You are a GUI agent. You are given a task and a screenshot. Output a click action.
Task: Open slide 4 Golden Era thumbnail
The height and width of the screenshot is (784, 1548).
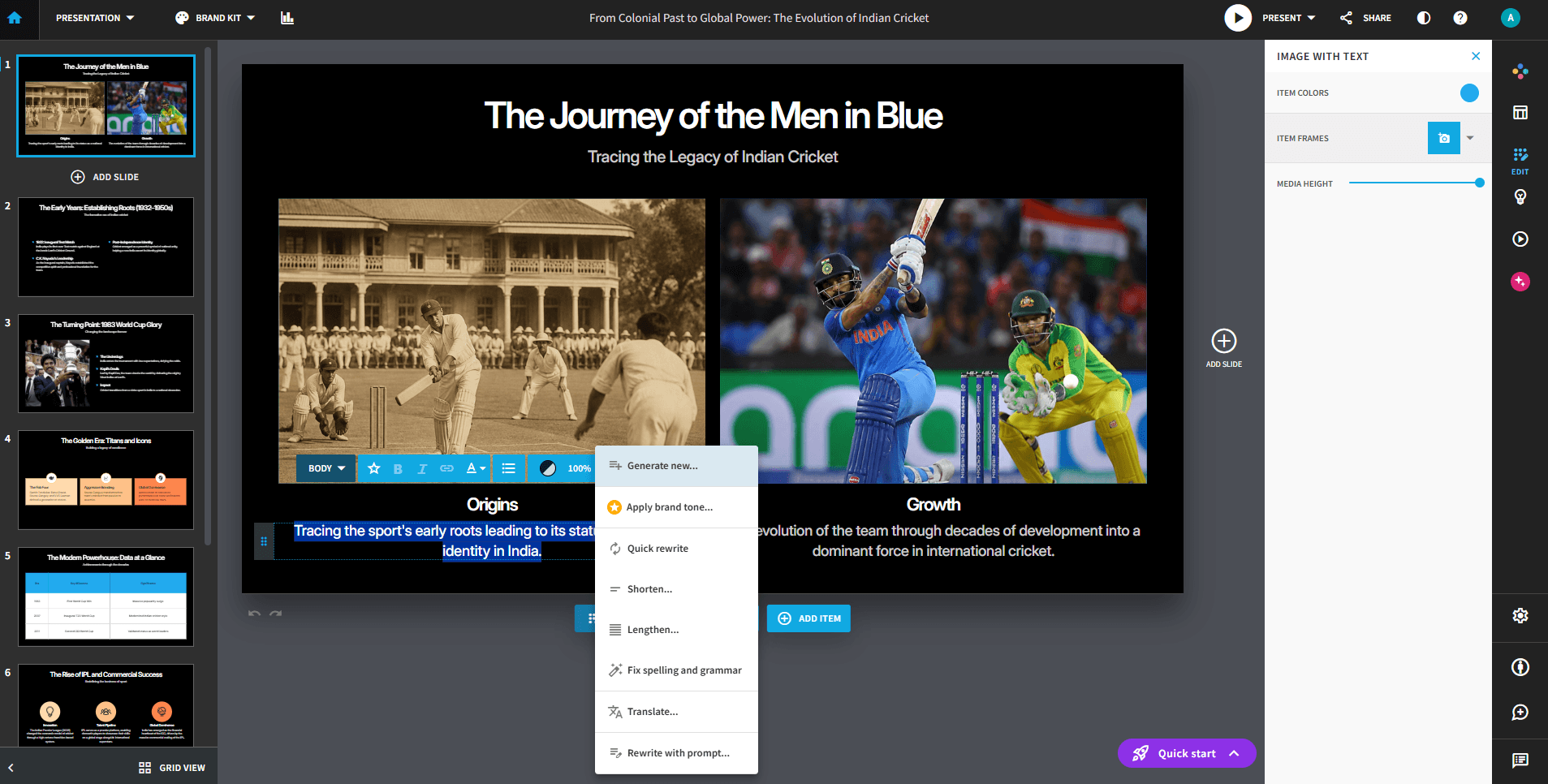pos(106,480)
